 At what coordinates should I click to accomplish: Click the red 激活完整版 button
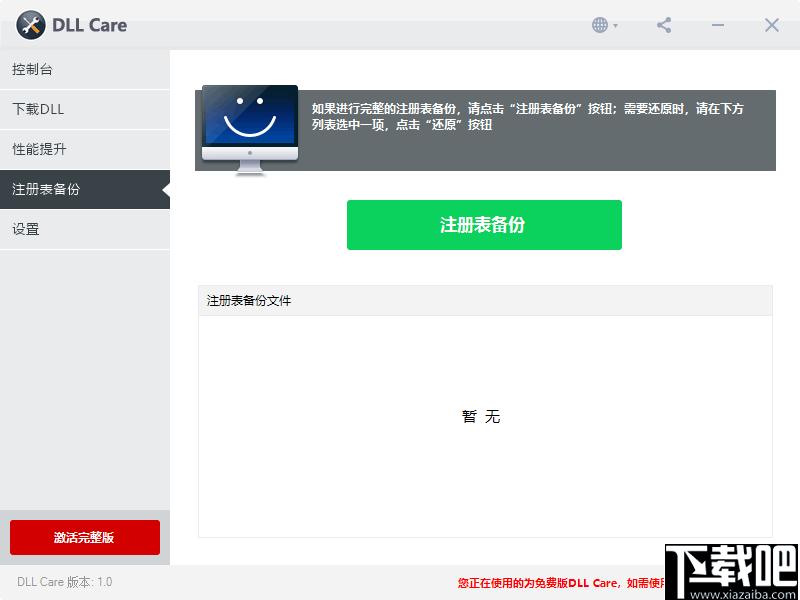pos(85,537)
